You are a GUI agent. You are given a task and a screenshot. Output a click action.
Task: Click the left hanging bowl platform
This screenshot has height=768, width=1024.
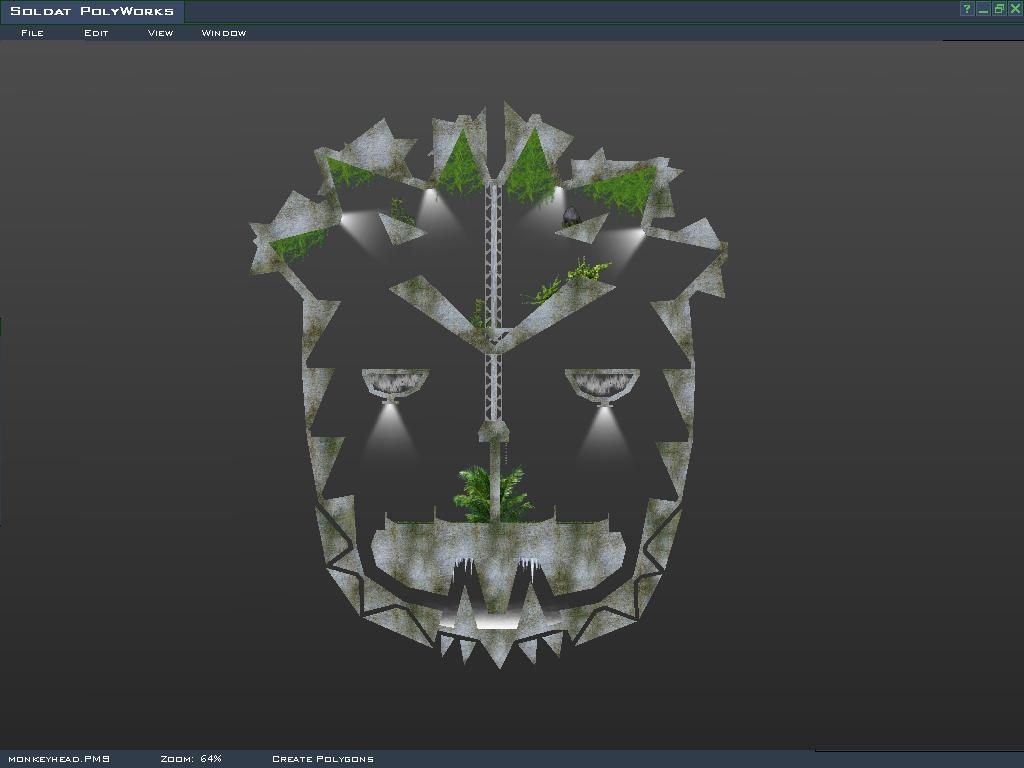tap(395, 382)
